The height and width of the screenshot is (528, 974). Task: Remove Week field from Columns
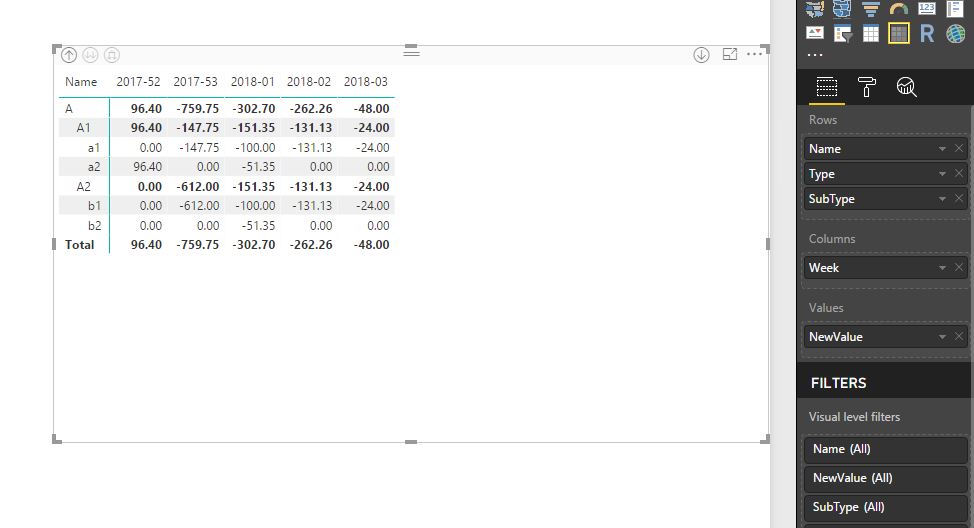click(x=958, y=267)
